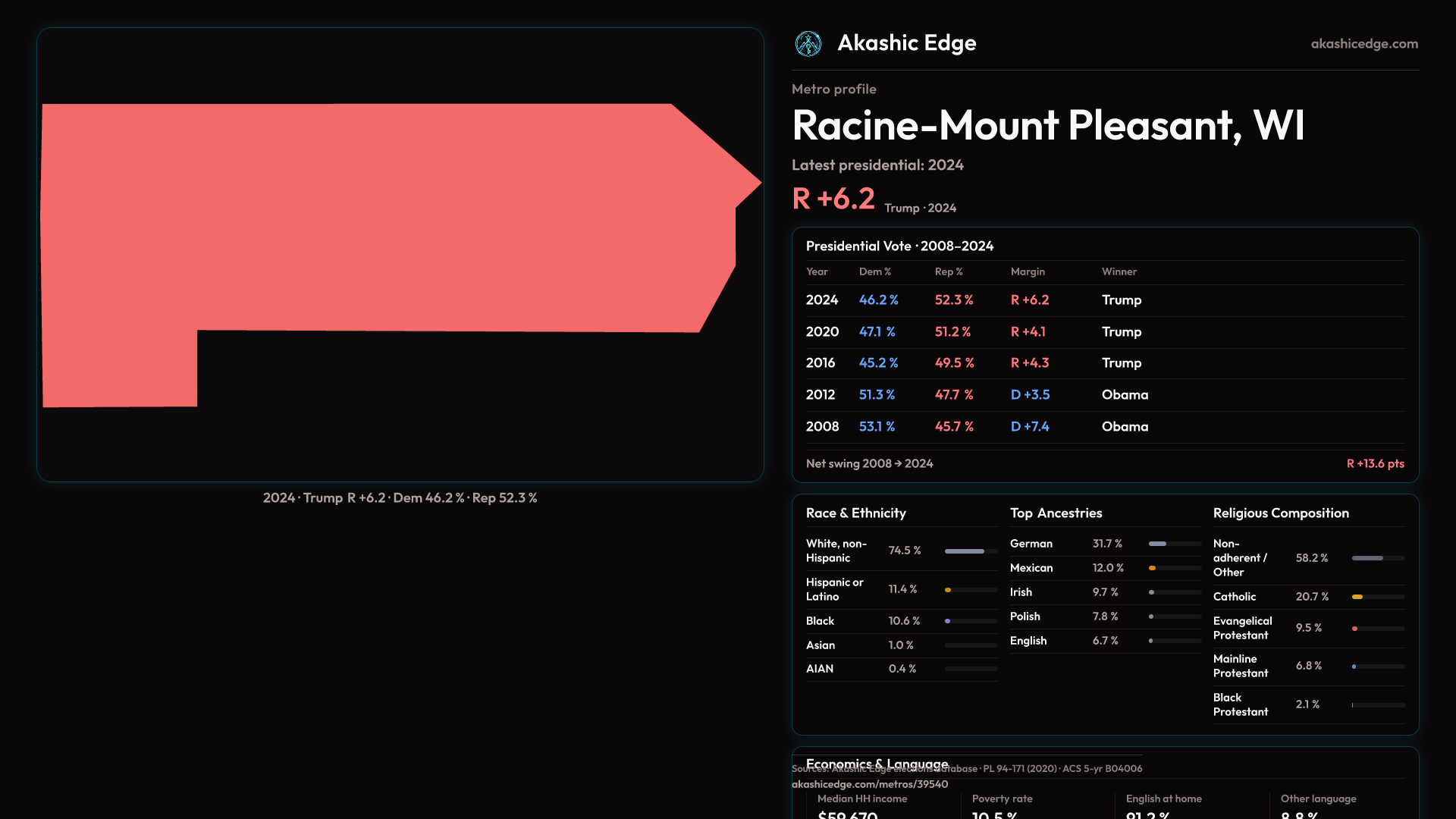Click the Net swing R +13.6 pts value
1456x819 pixels.
[1375, 463]
